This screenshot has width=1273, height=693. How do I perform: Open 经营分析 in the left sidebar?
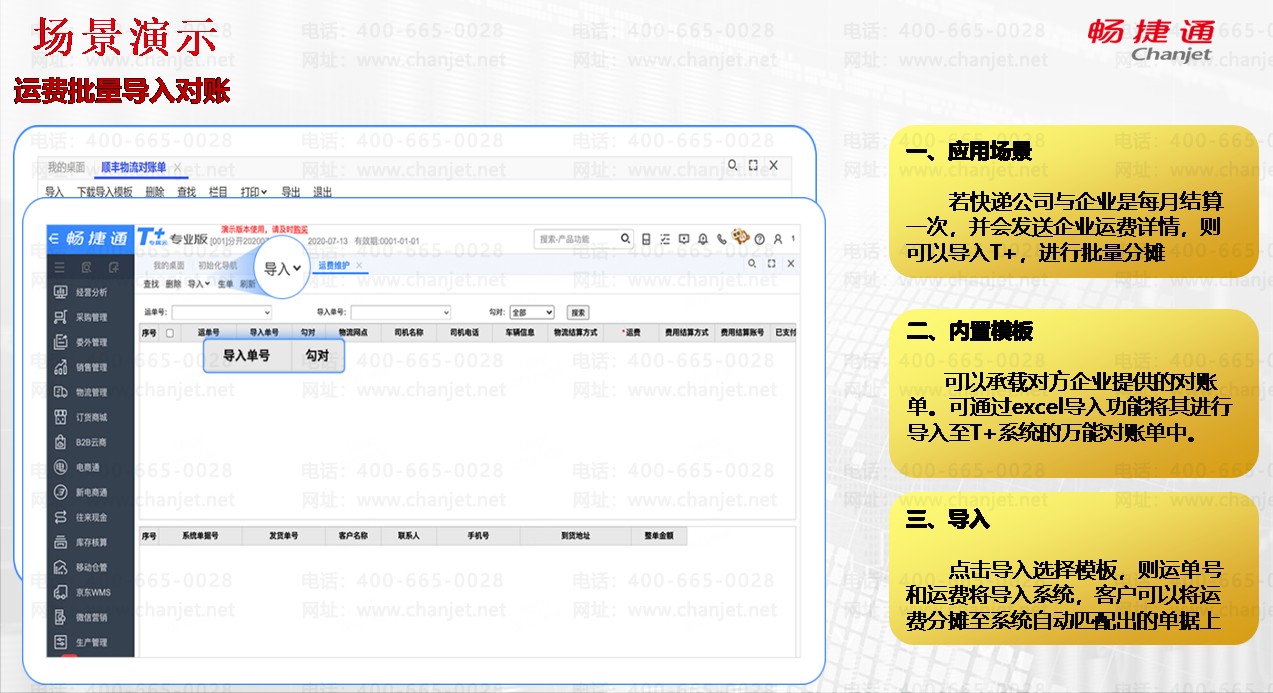point(81,292)
